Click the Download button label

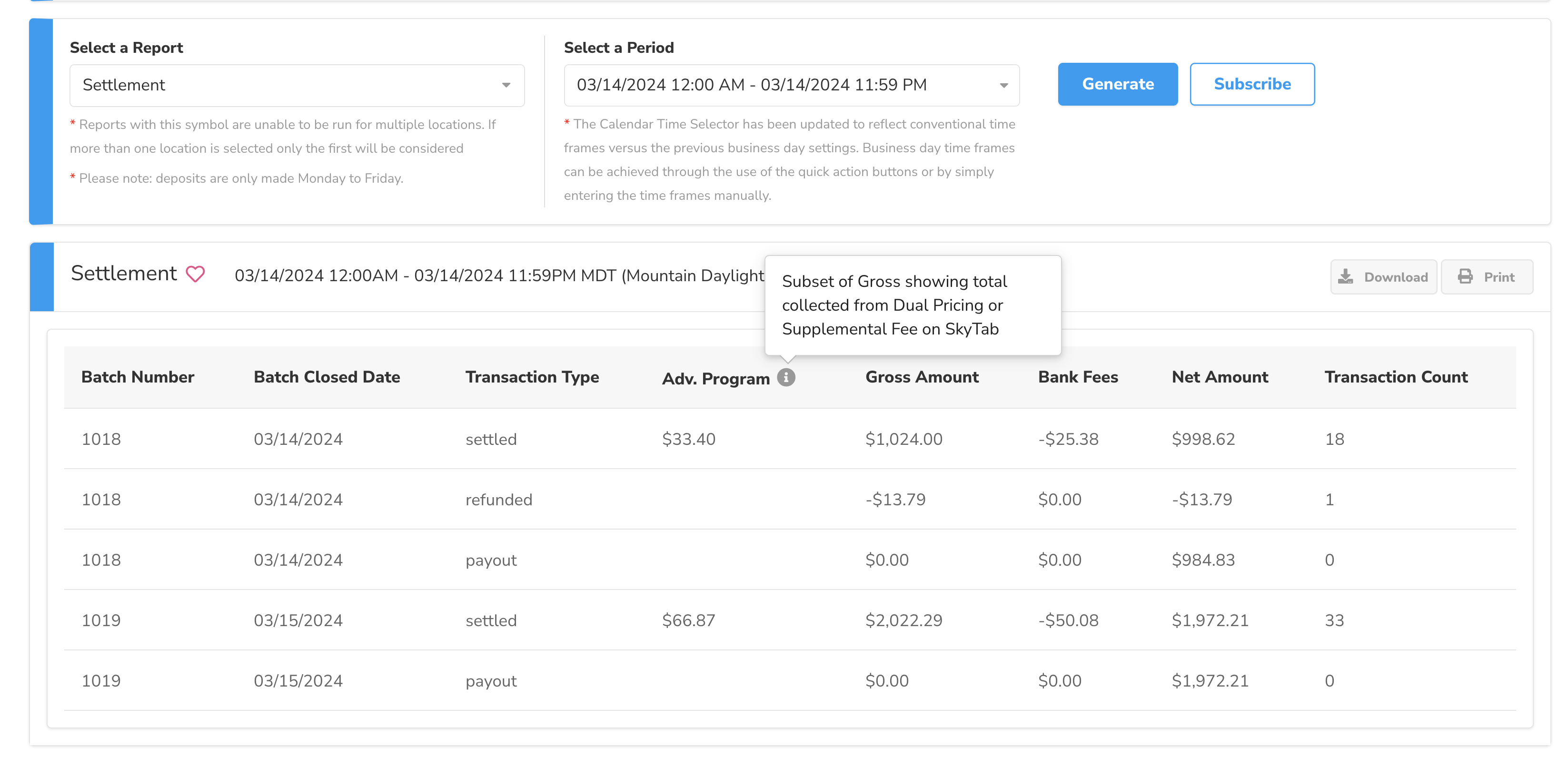pos(1395,277)
